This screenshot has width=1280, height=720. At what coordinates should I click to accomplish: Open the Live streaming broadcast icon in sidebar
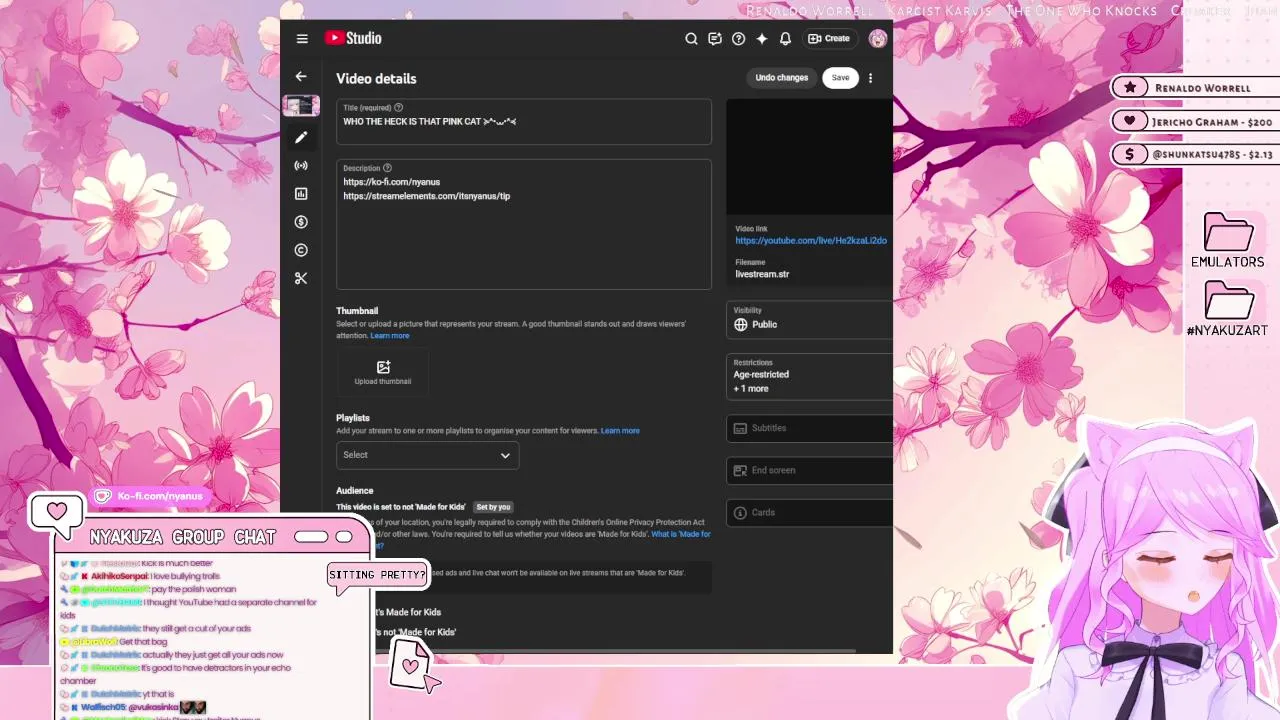(x=301, y=165)
